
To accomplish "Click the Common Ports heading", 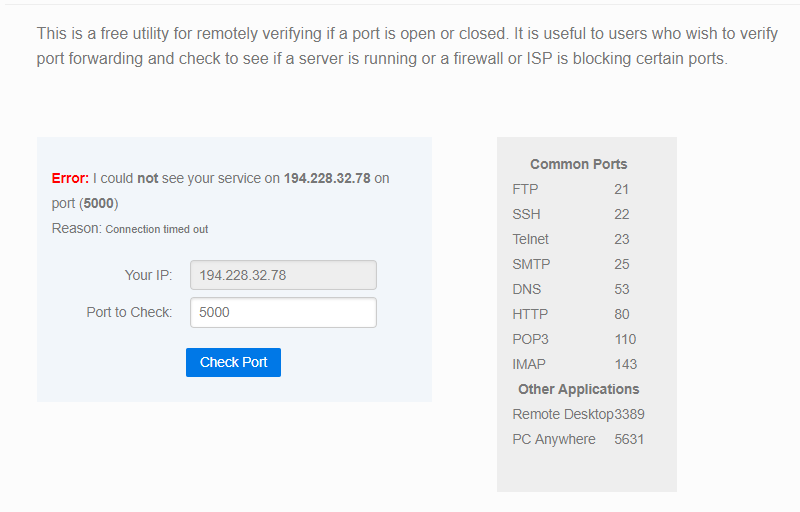I will coord(579,164).
